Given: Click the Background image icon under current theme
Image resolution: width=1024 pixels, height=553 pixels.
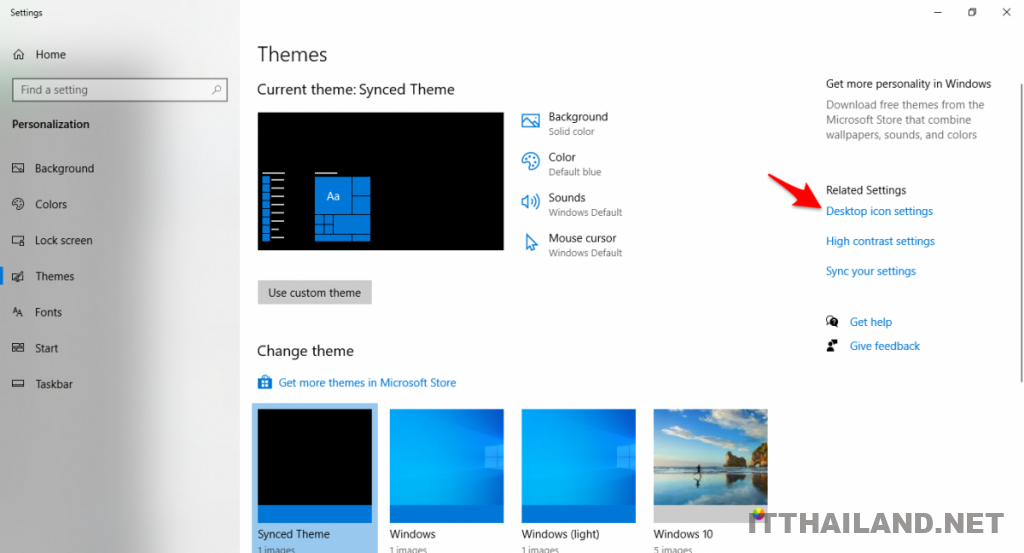Looking at the screenshot, I should pyautogui.click(x=530, y=121).
